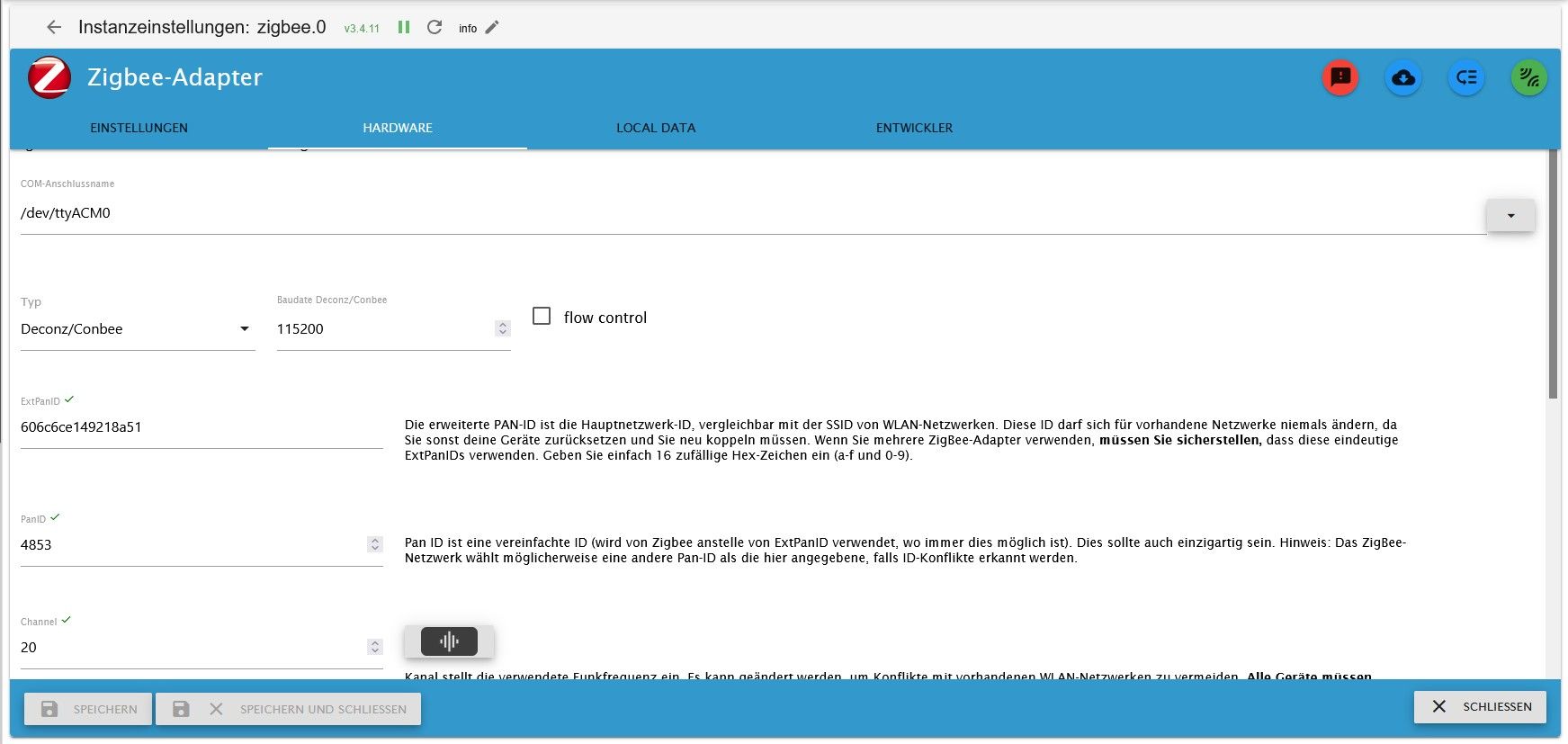Select the Hardware tab

398,128
